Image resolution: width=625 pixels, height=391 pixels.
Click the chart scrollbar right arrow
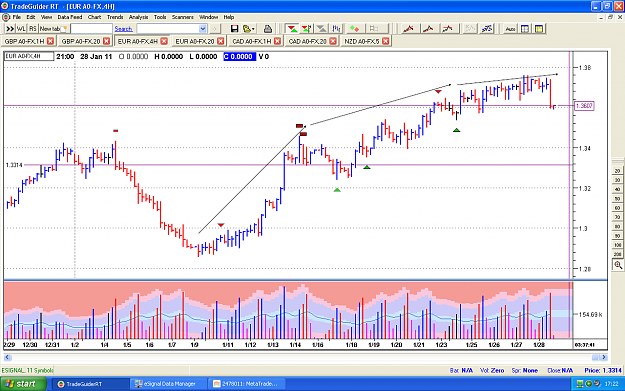[604, 358]
